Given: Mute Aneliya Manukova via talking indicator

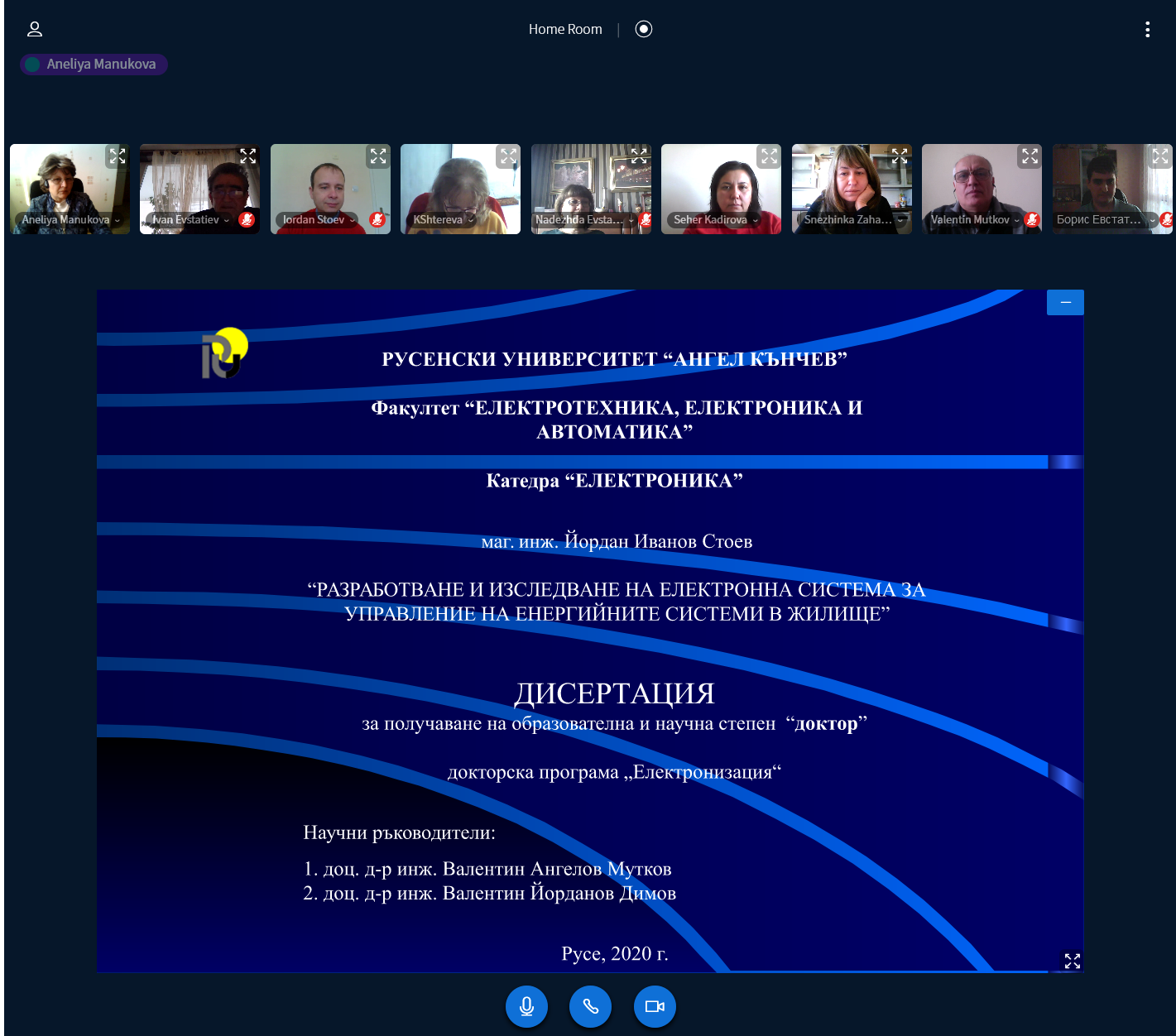Looking at the screenshot, I should [94, 64].
